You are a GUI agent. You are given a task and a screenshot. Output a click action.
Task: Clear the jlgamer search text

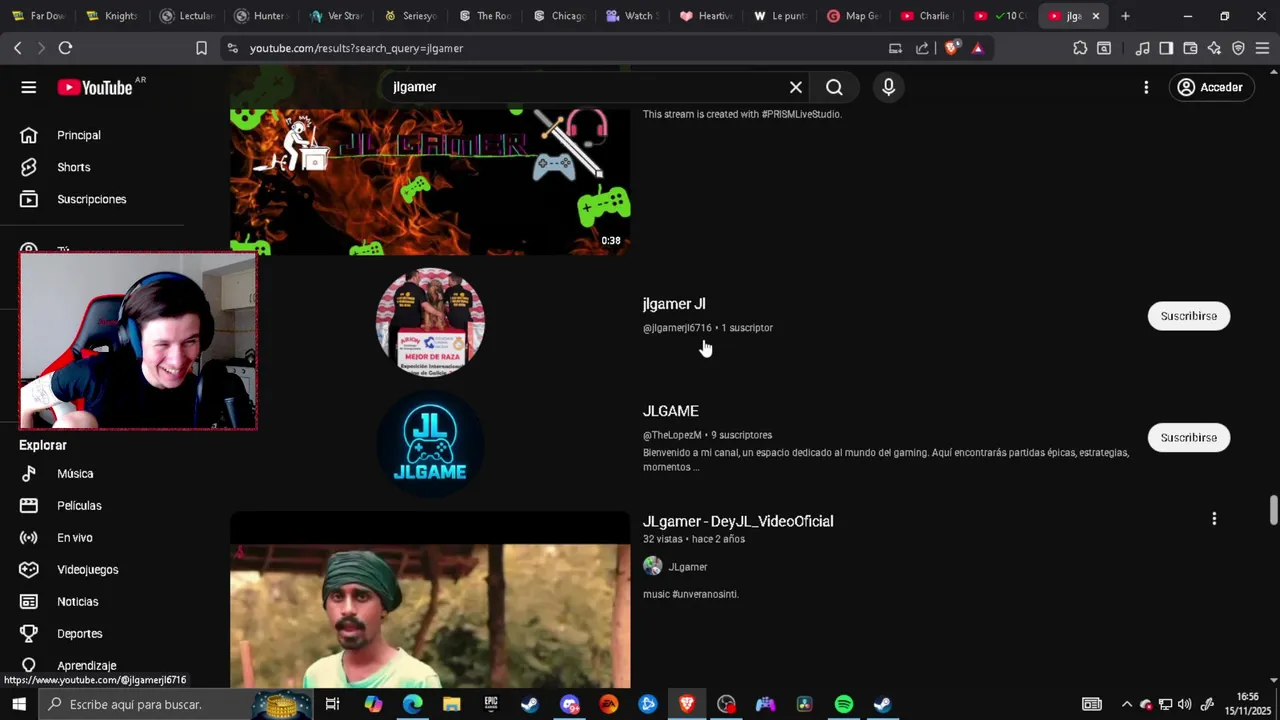(x=796, y=87)
